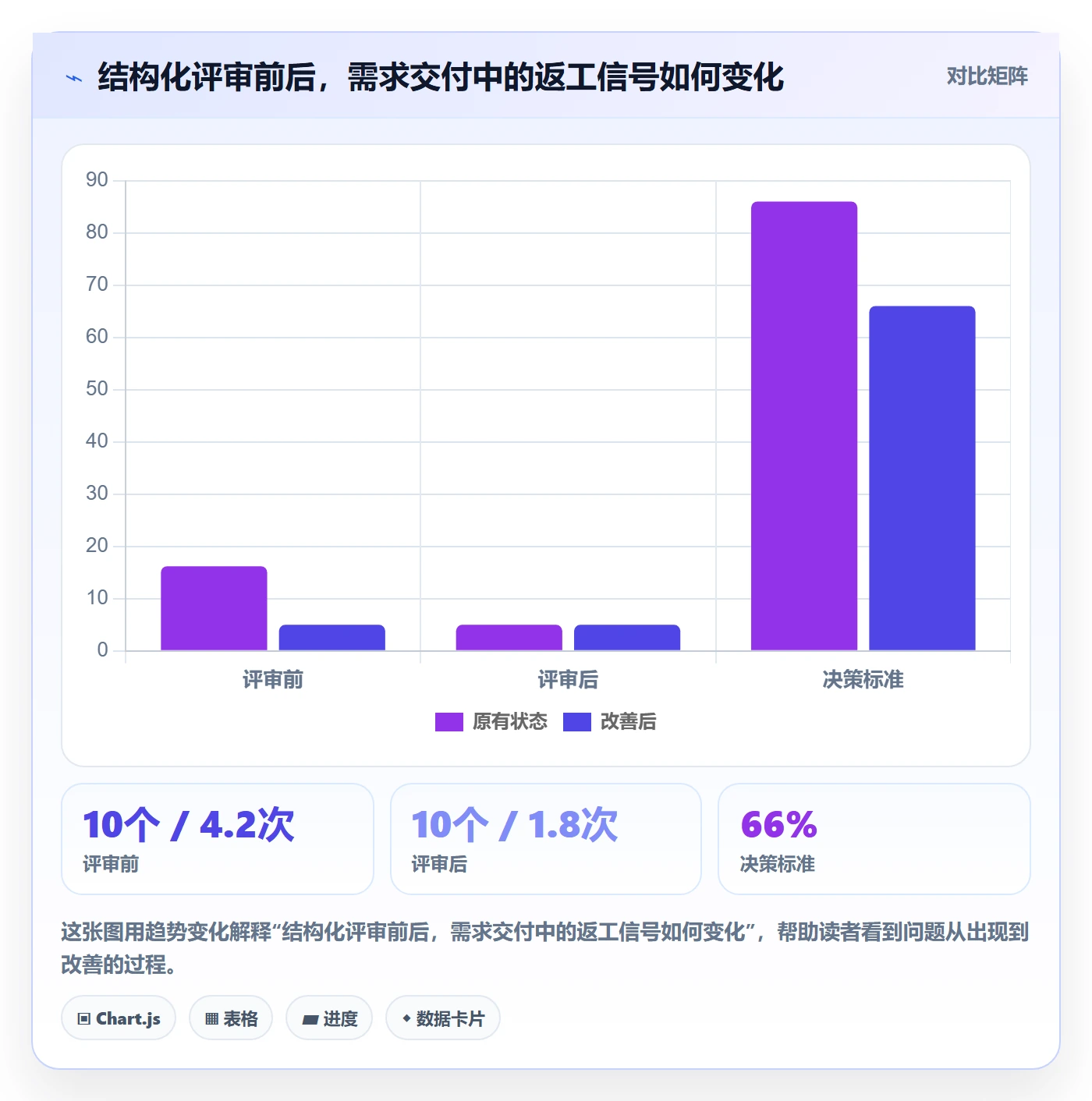
Task: Select the blue 改善后 bar for 评审后
Action: 627,637
